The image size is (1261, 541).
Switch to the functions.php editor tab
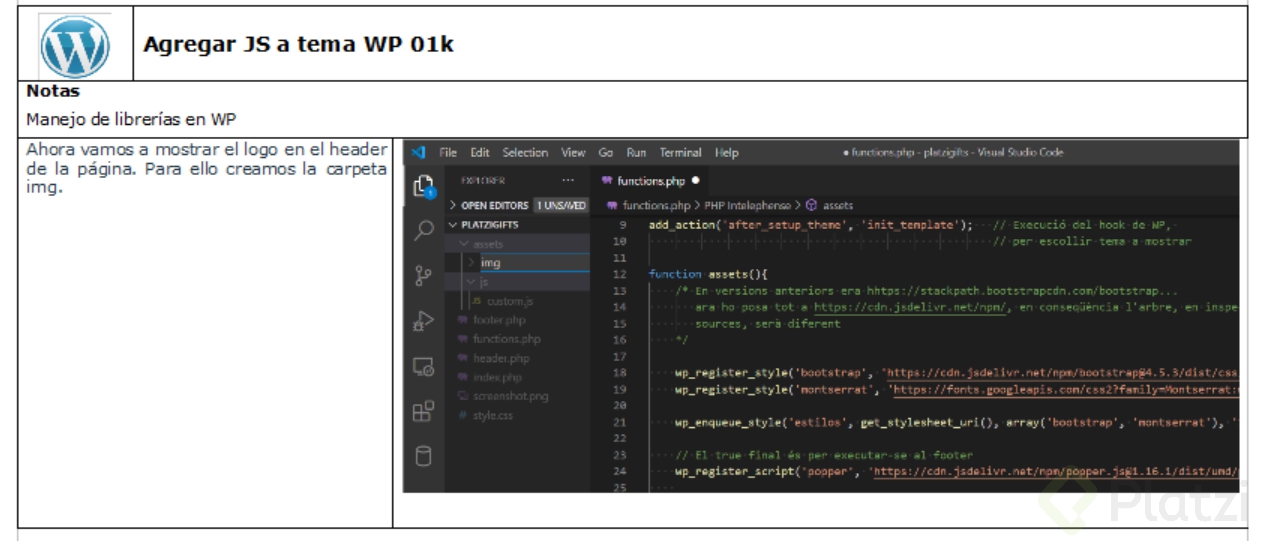coord(650,181)
